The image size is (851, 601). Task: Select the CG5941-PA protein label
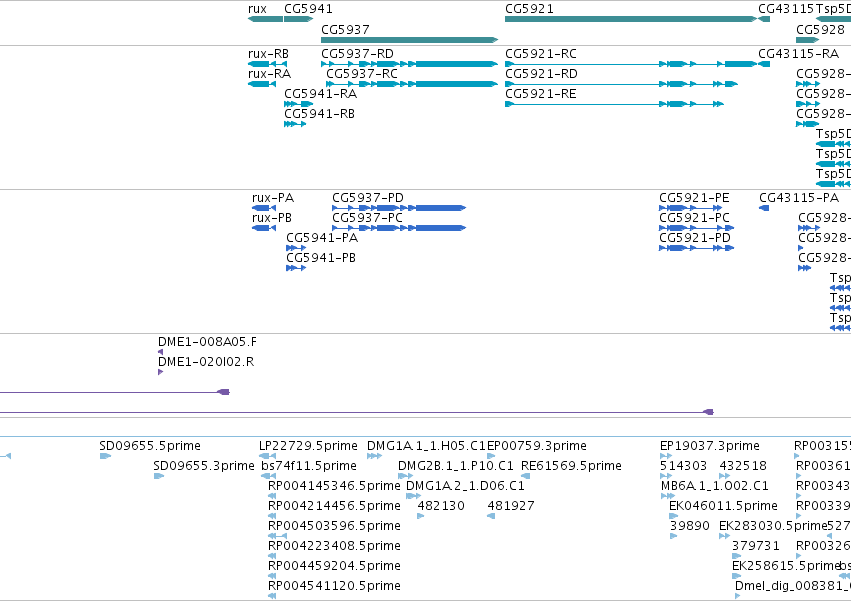tap(322, 238)
